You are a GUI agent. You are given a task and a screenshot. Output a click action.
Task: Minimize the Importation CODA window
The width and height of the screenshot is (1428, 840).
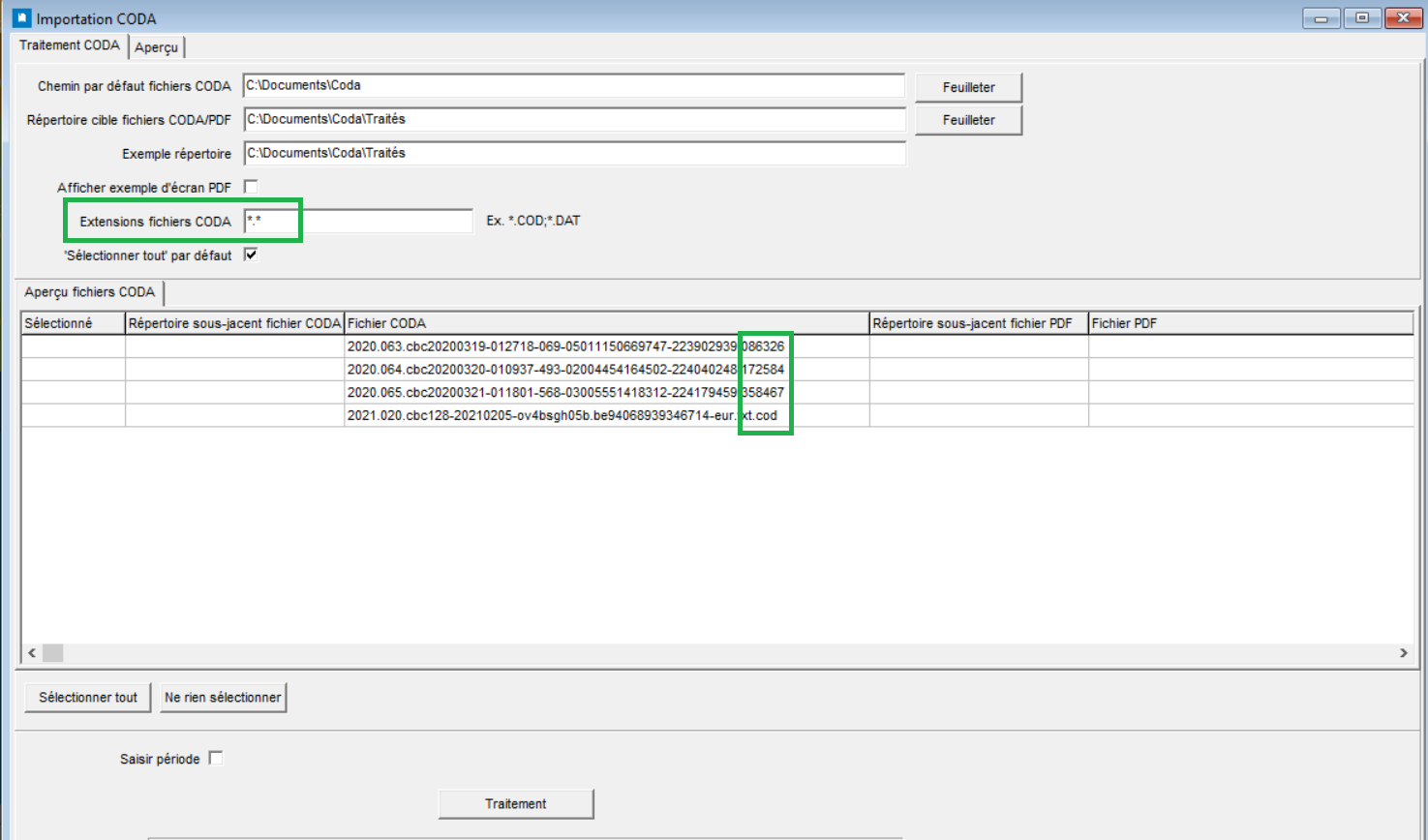point(1321,17)
